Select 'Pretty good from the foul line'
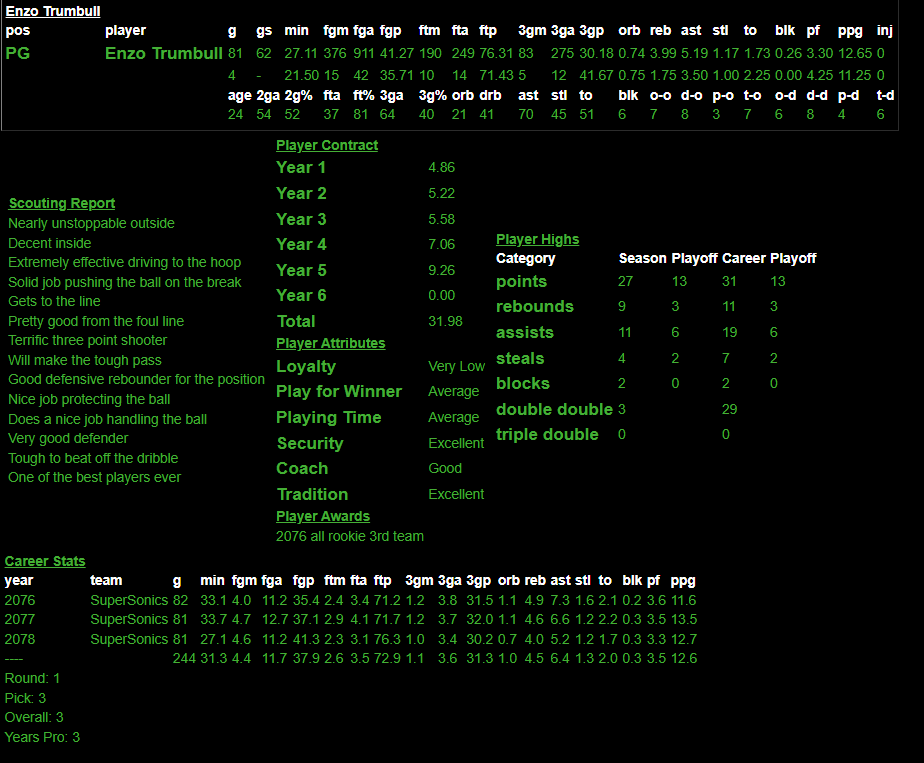924x763 pixels. (96, 321)
